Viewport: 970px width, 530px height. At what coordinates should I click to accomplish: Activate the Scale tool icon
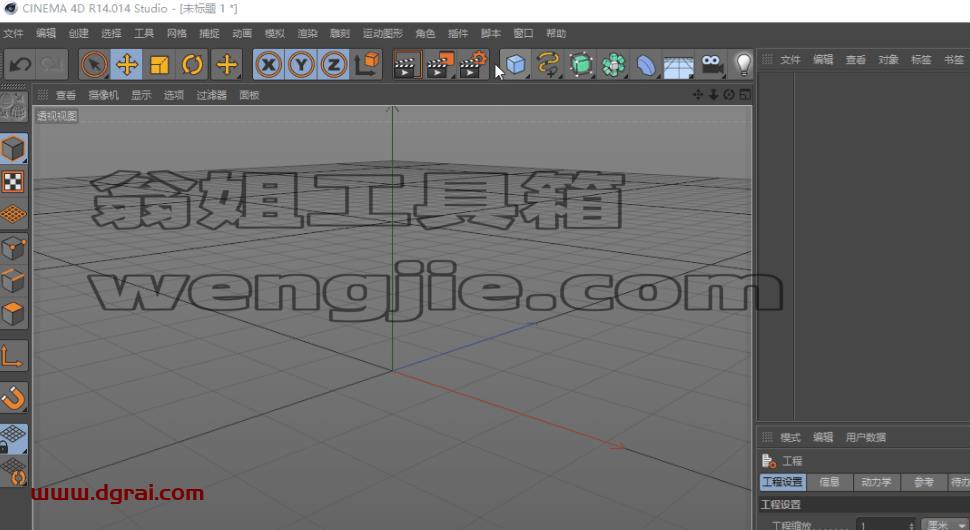[159, 64]
